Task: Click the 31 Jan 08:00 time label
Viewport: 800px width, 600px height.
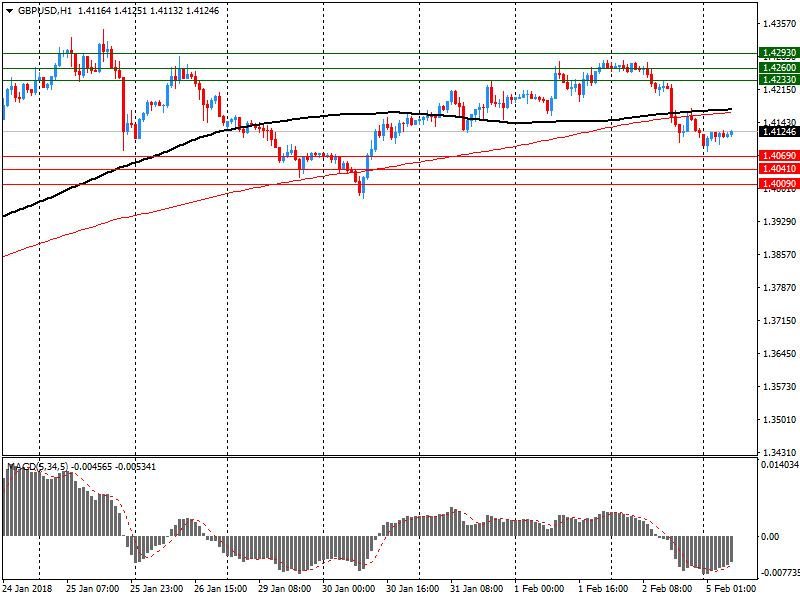Action: (x=477, y=589)
